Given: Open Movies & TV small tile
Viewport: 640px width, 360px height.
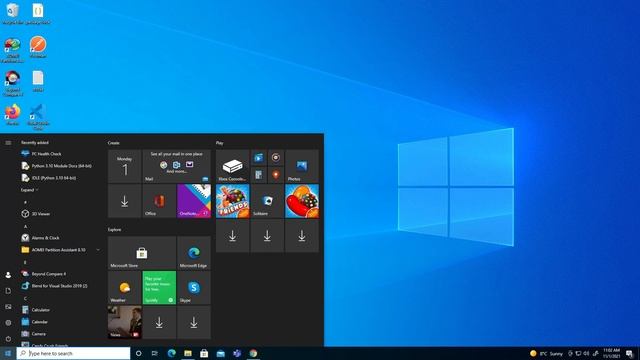Looking at the screenshot, I should 259,158.
